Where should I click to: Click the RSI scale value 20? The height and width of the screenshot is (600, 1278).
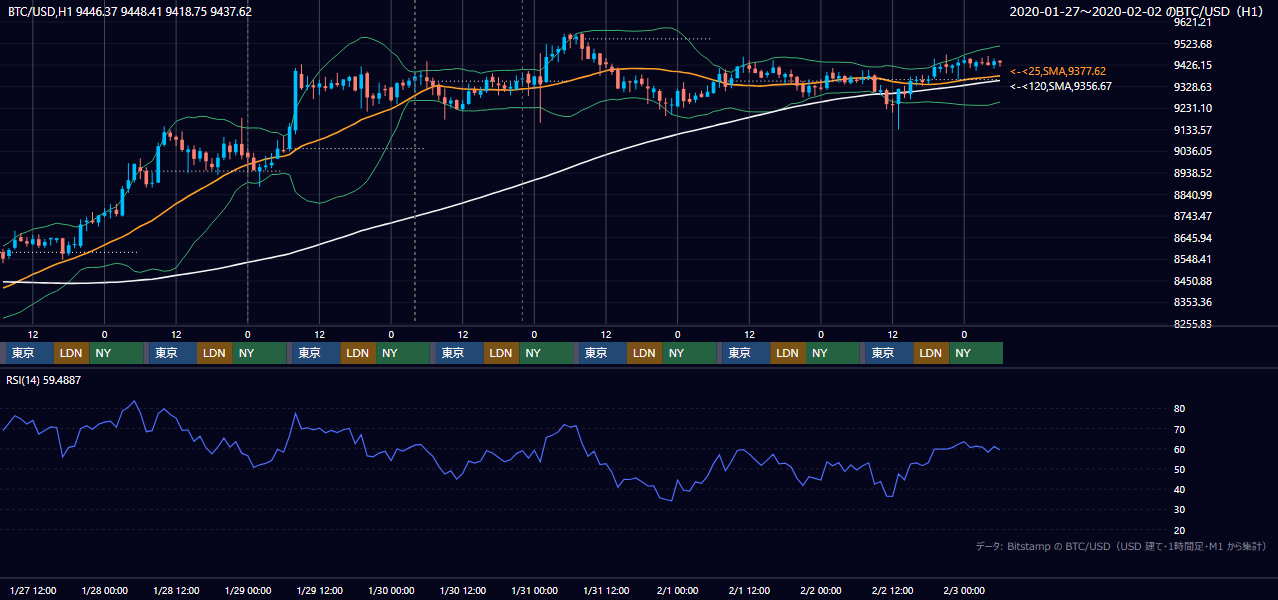click(1180, 530)
